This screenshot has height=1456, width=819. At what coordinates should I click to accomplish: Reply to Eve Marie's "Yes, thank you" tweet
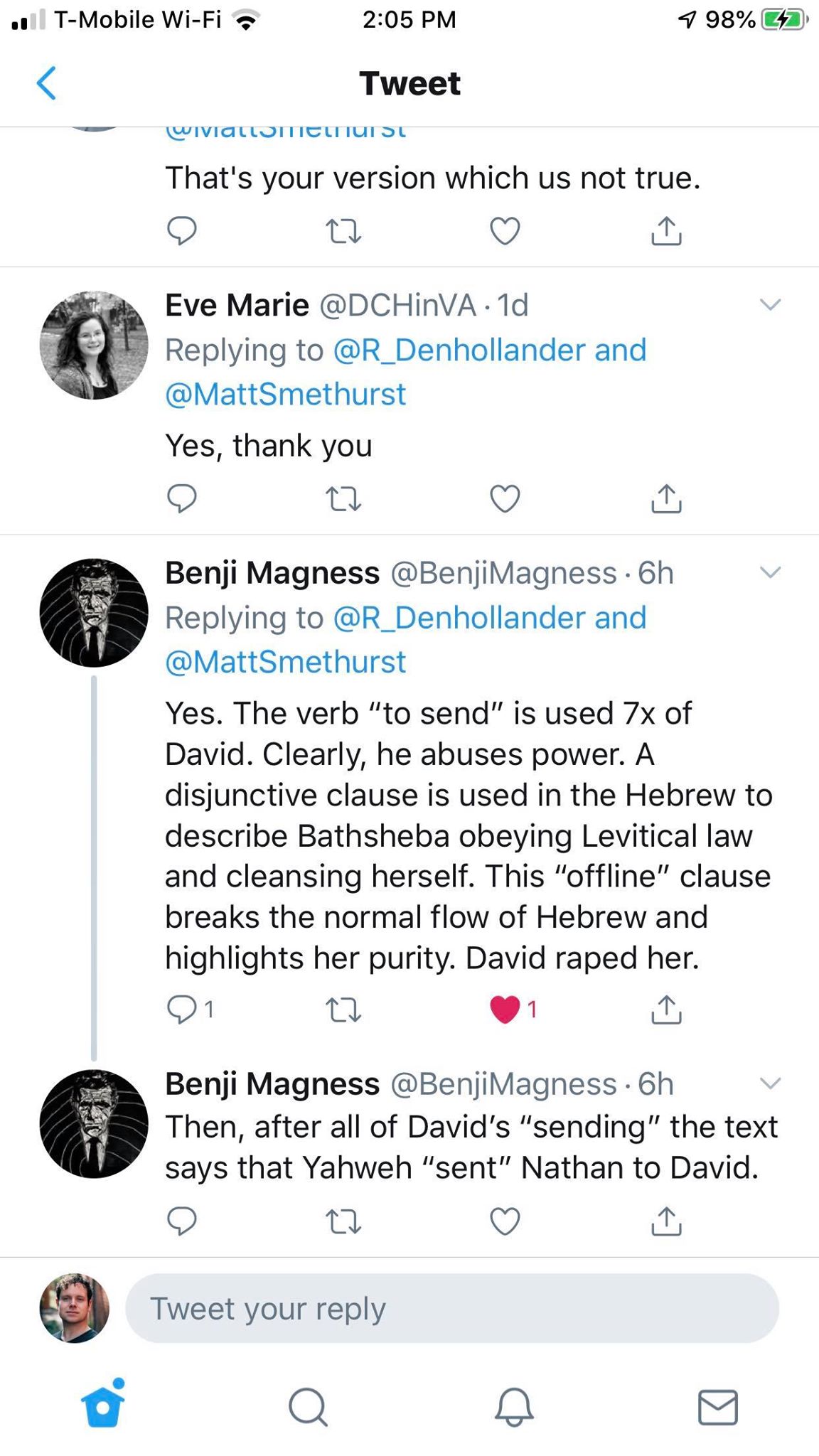(x=181, y=498)
